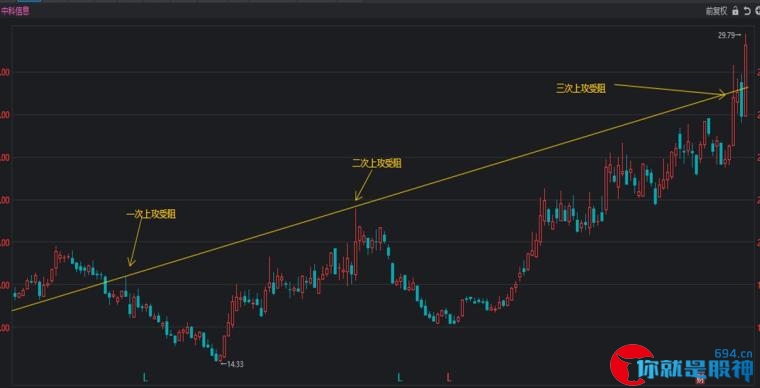Select the 一次上攻受阻 annotation text
The width and height of the screenshot is (760, 388).
(x=151, y=214)
